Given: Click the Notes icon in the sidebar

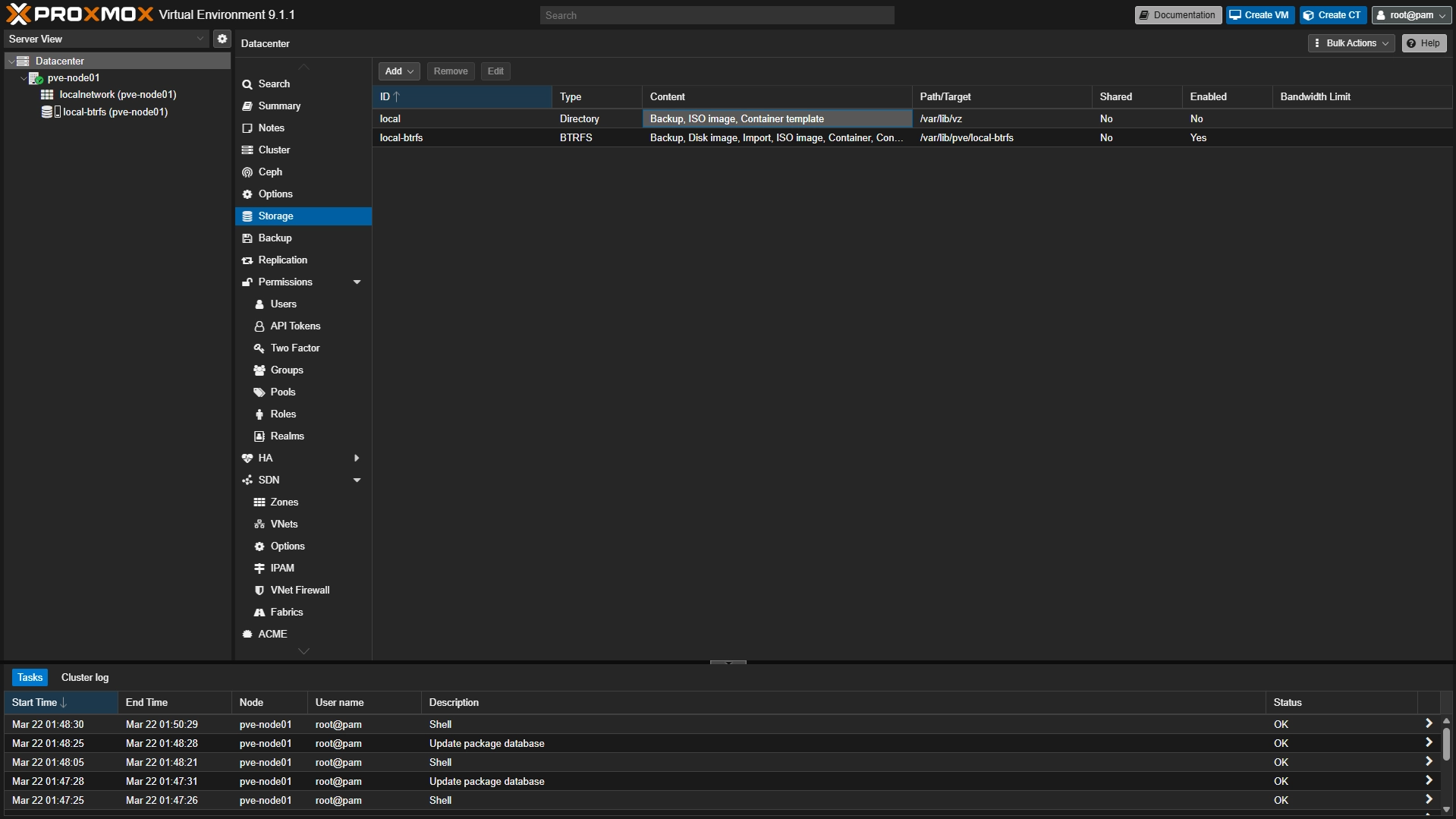Looking at the screenshot, I should click(247, 128).
